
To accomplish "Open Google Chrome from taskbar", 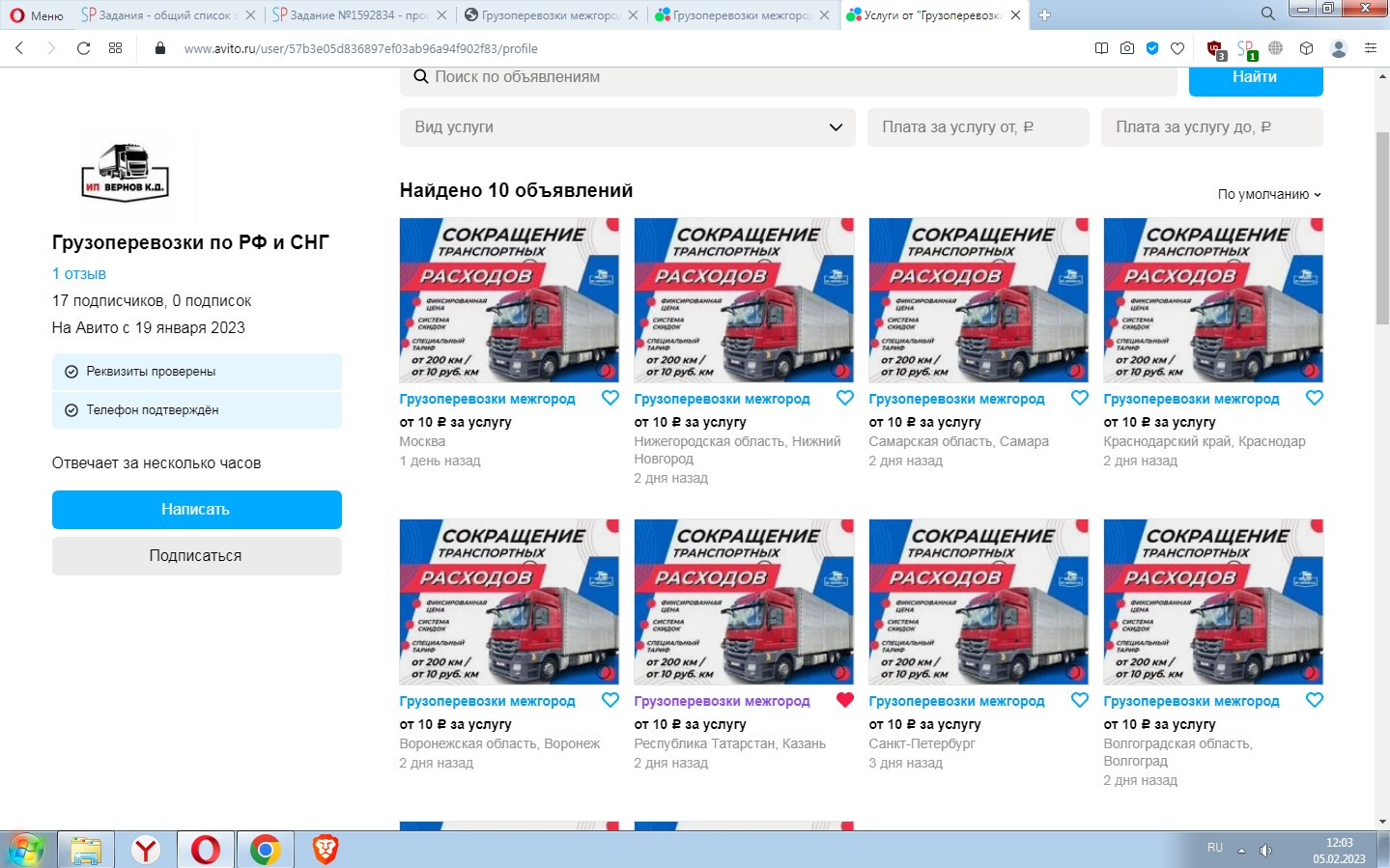I will coord(265,850).
